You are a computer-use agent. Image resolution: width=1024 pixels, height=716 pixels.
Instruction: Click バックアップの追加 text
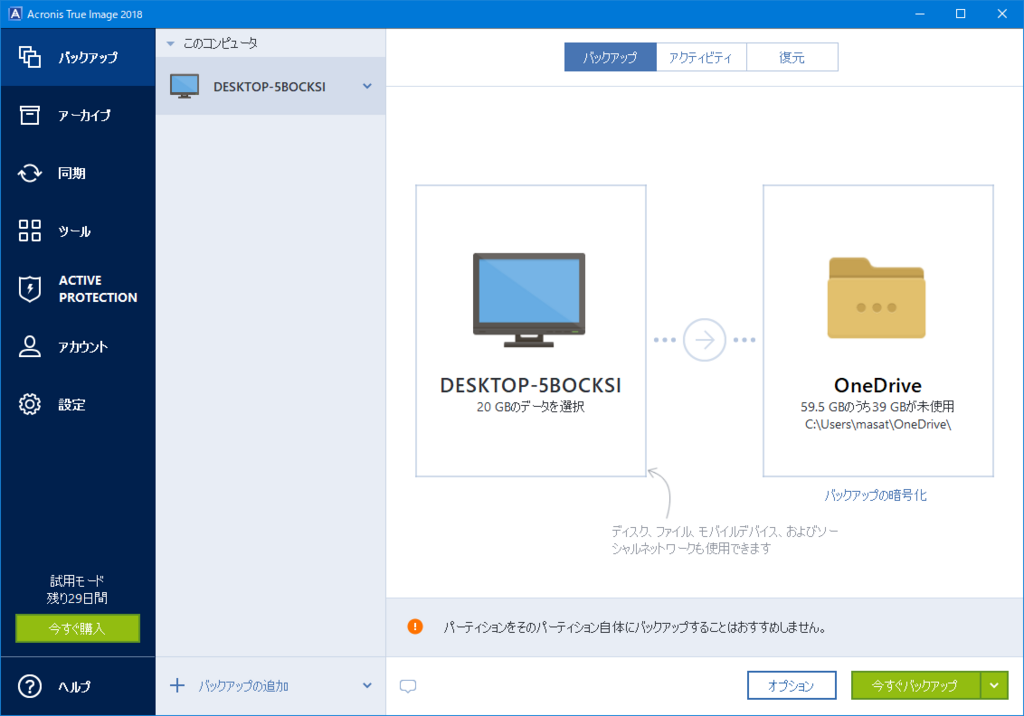(244, 686)
